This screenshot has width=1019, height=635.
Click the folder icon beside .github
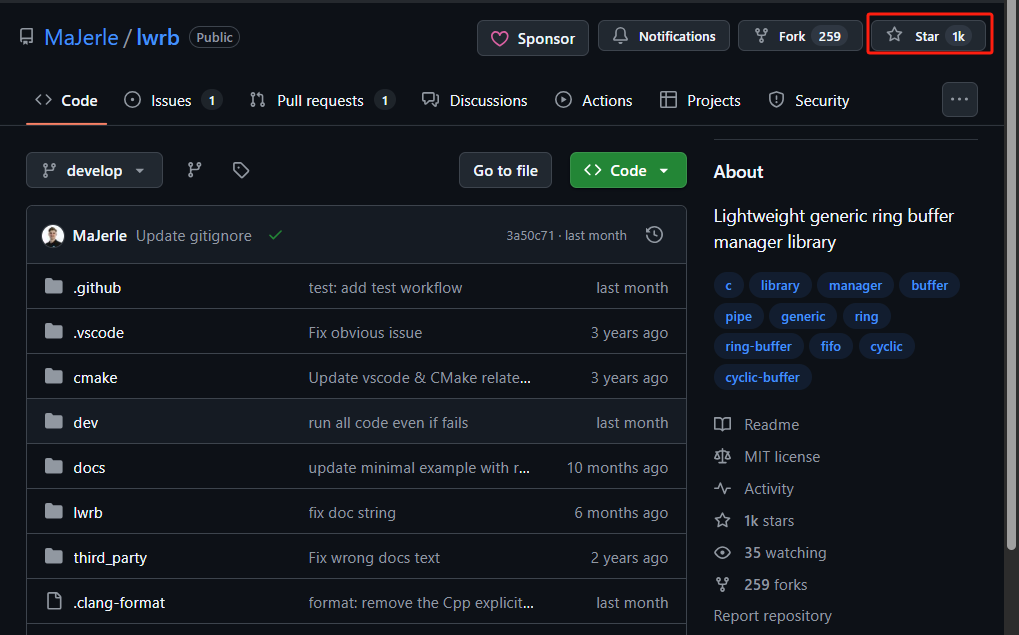54,287
